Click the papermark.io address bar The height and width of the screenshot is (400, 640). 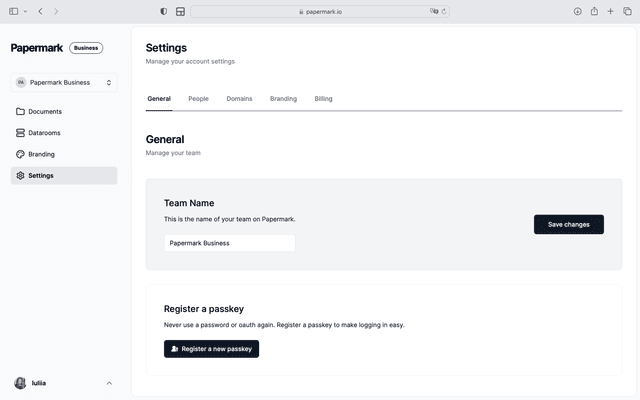320,11
